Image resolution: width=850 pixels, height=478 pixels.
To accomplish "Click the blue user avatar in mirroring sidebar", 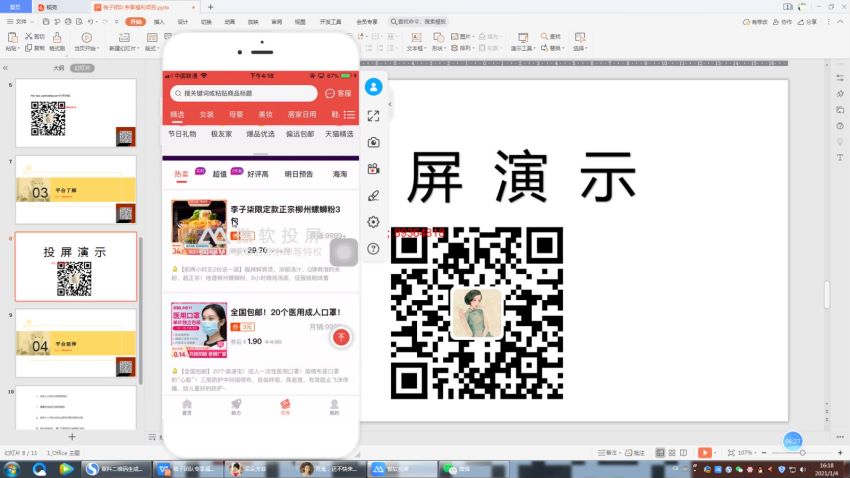I will coord(374,87).
